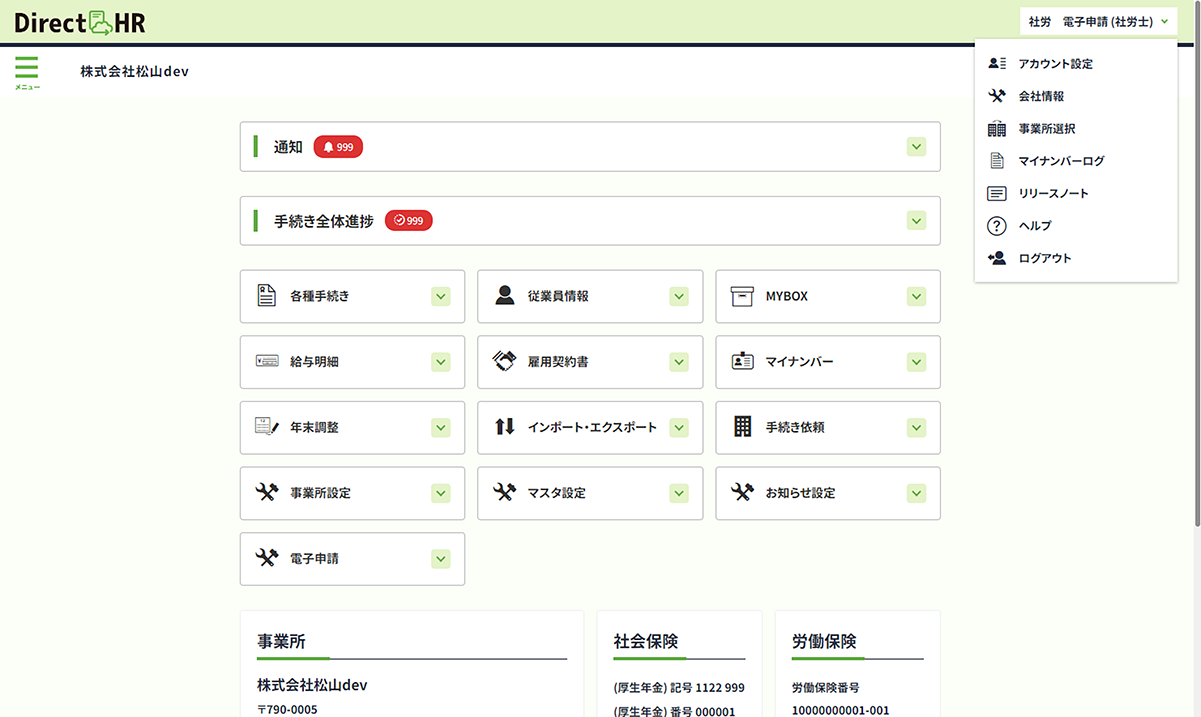Click the マイナンバー ID card icon
The image size is (1201, 717).
(x=742, y=361)
